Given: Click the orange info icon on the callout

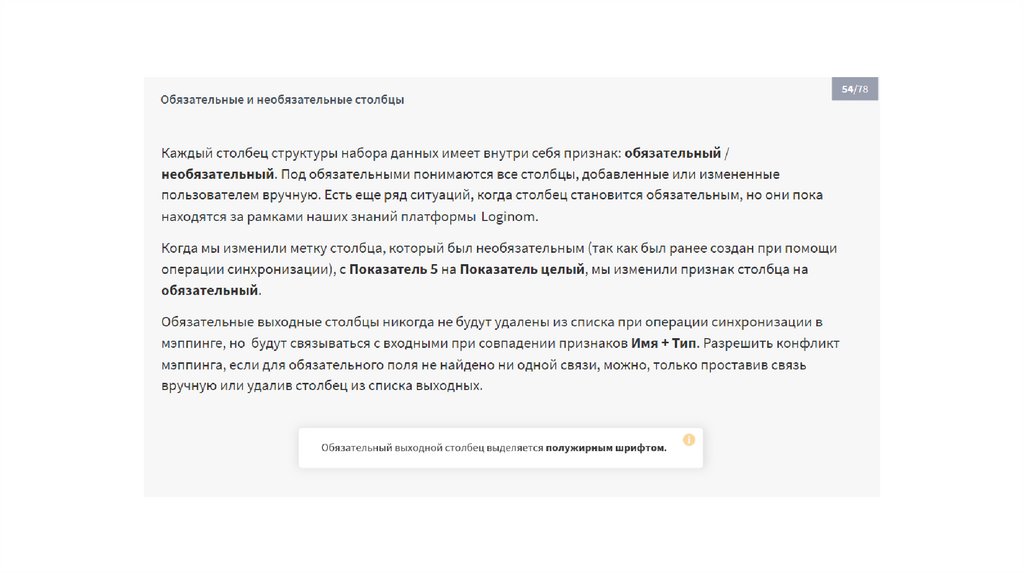Looking at the screenshot, I should [x=689, y=439].
